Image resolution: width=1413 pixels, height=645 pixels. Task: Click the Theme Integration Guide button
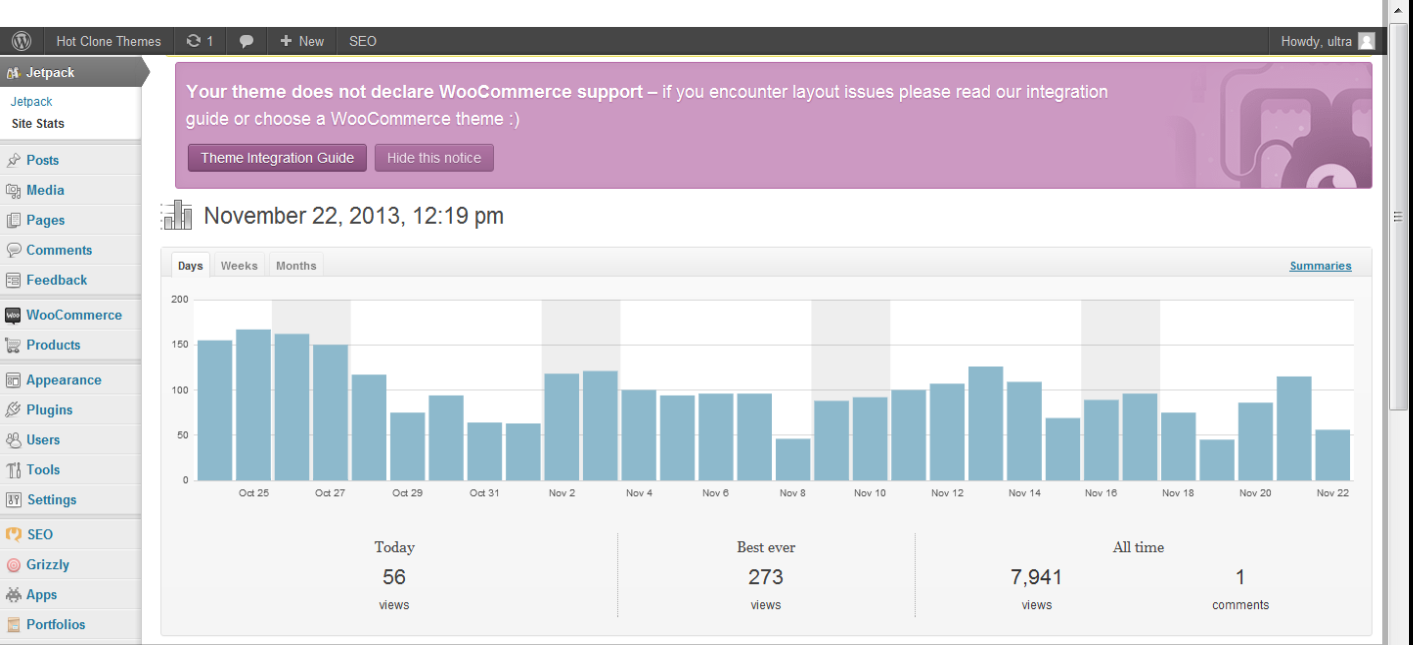tap(277, 158)
